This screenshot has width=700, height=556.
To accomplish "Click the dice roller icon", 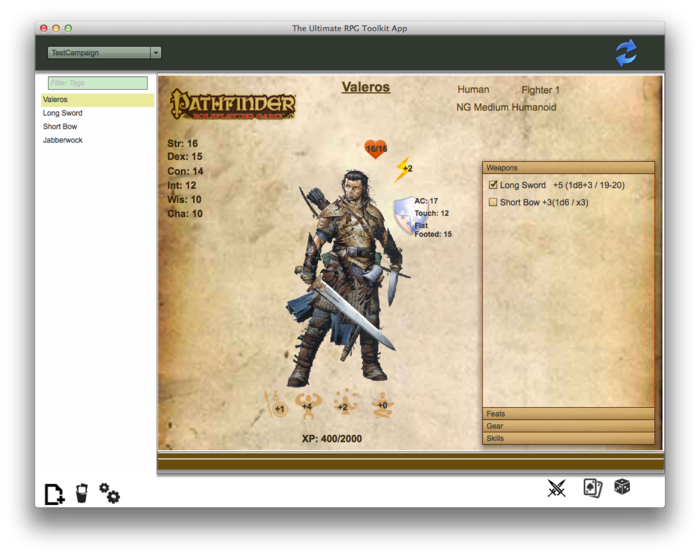I will (622, 486).
